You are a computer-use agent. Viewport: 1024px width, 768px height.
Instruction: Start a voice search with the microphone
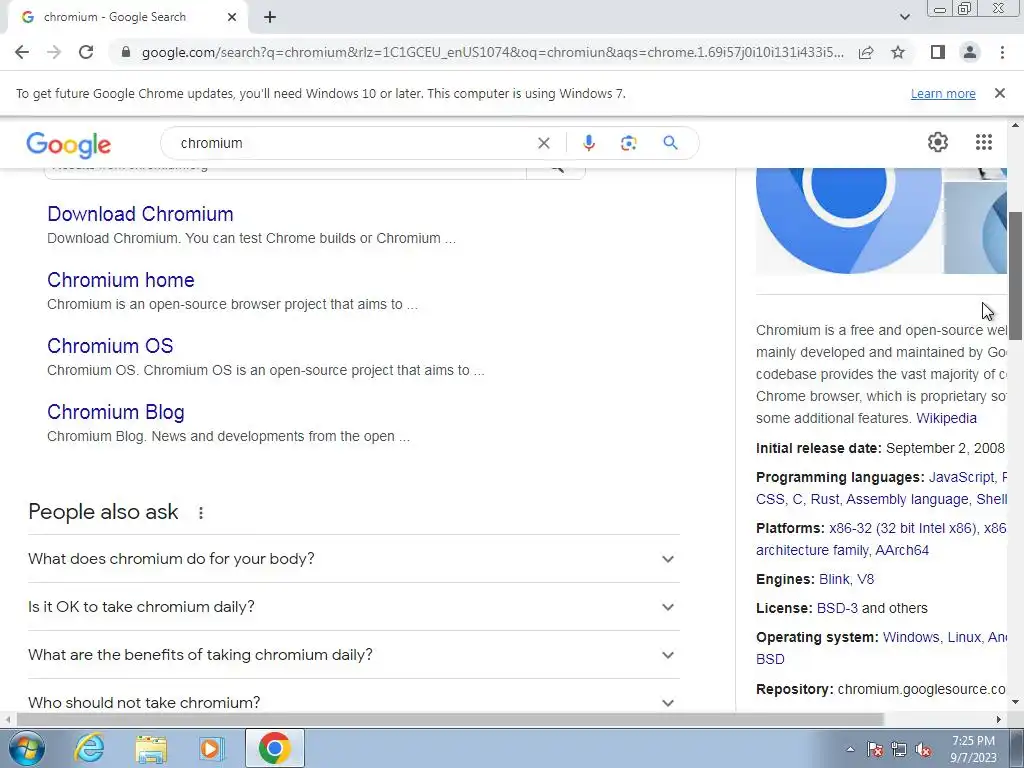[x=588, y=143]
